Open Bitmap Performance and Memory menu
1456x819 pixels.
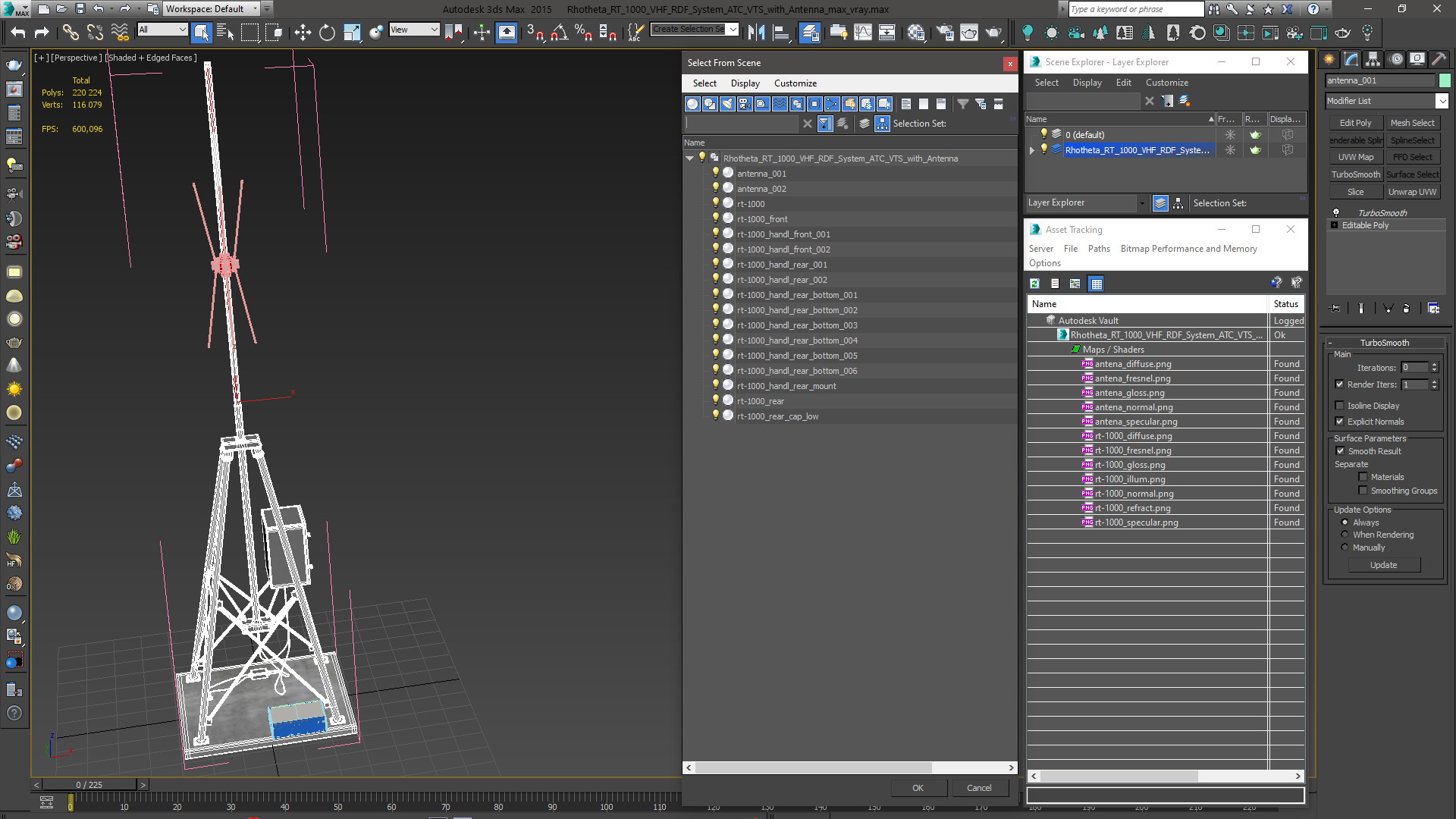click(1188, 249)
